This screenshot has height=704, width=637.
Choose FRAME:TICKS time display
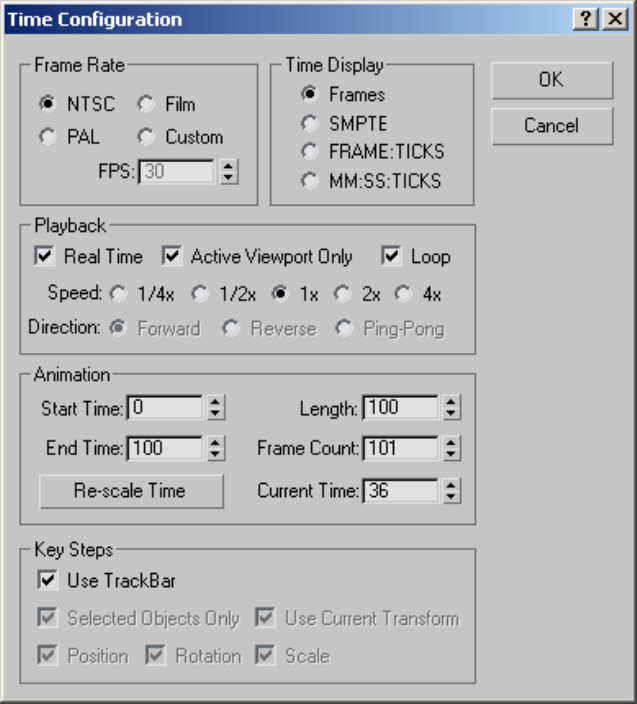[310, 152]
